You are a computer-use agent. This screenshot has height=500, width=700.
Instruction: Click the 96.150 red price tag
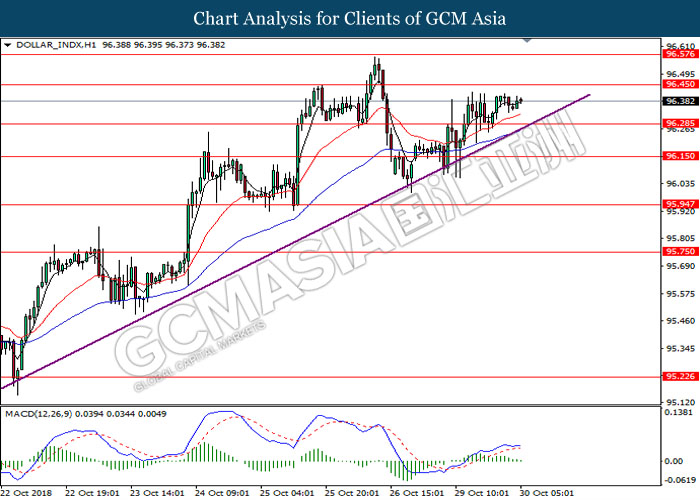point(680,156)
